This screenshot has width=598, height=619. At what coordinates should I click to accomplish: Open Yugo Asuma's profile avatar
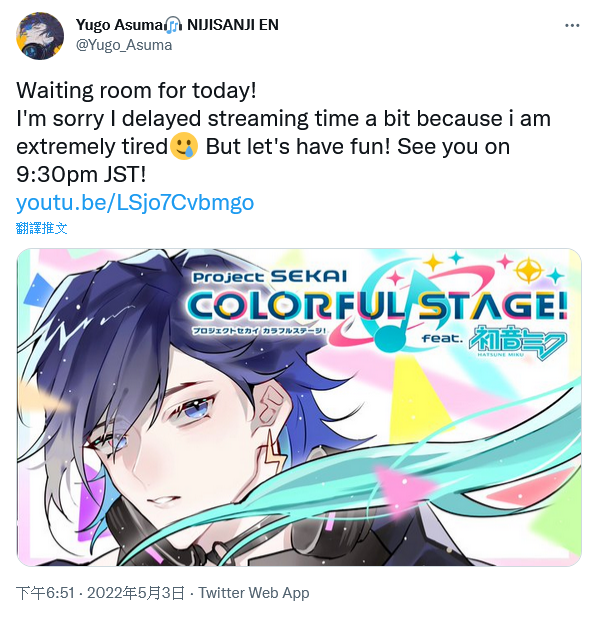pyautogui.click(x=40, y=36)
